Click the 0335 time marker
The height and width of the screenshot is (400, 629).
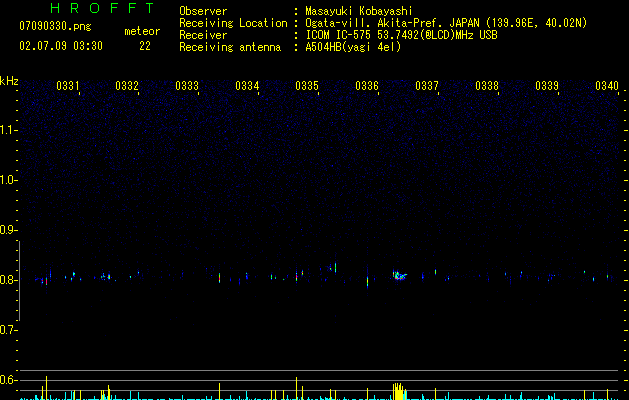click(x=307, y=86)
